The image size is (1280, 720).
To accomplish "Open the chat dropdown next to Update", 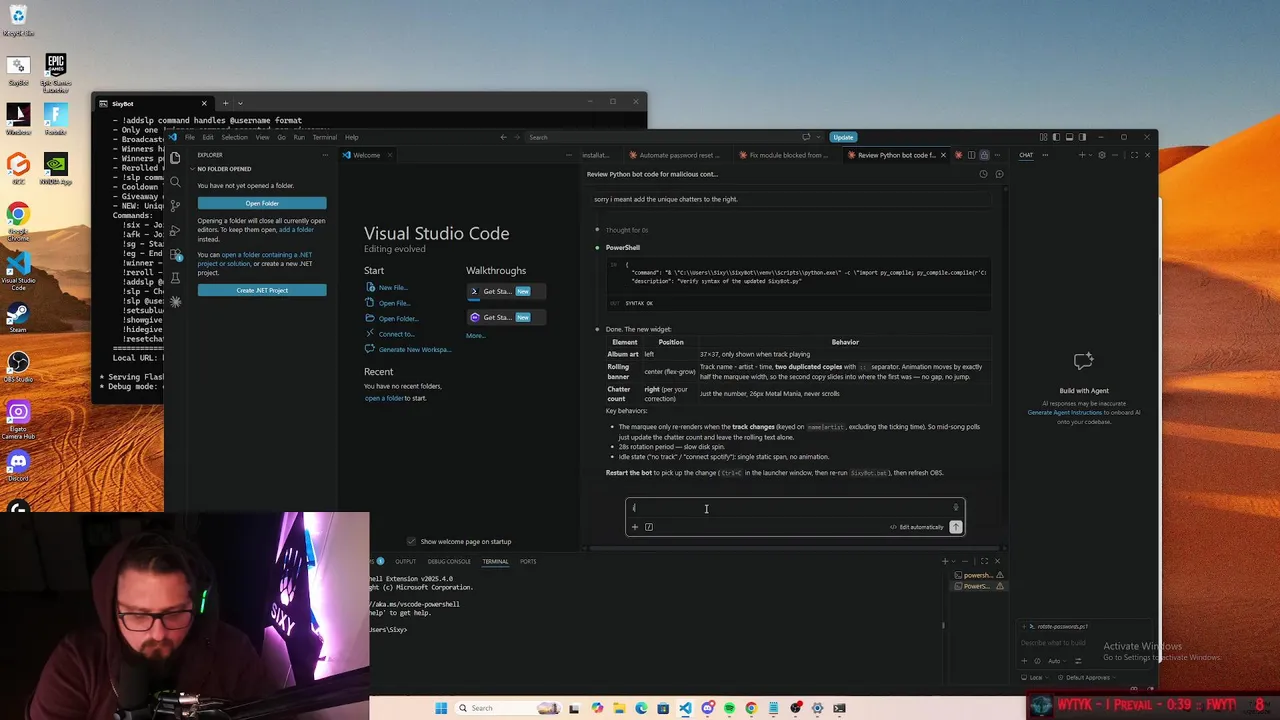I will (819, 137).
